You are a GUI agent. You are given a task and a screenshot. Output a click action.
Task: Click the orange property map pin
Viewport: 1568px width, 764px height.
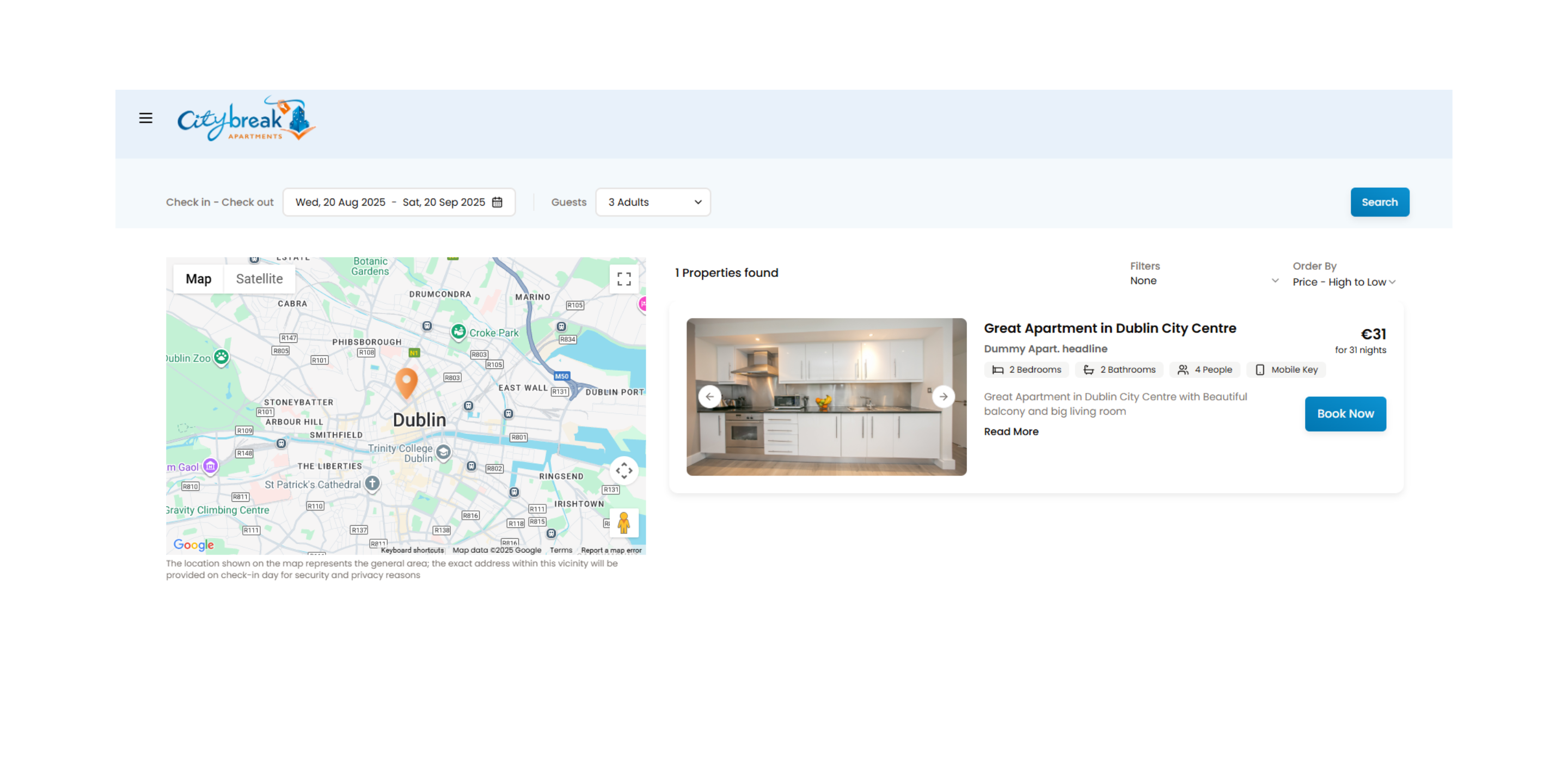click(406, 382)
